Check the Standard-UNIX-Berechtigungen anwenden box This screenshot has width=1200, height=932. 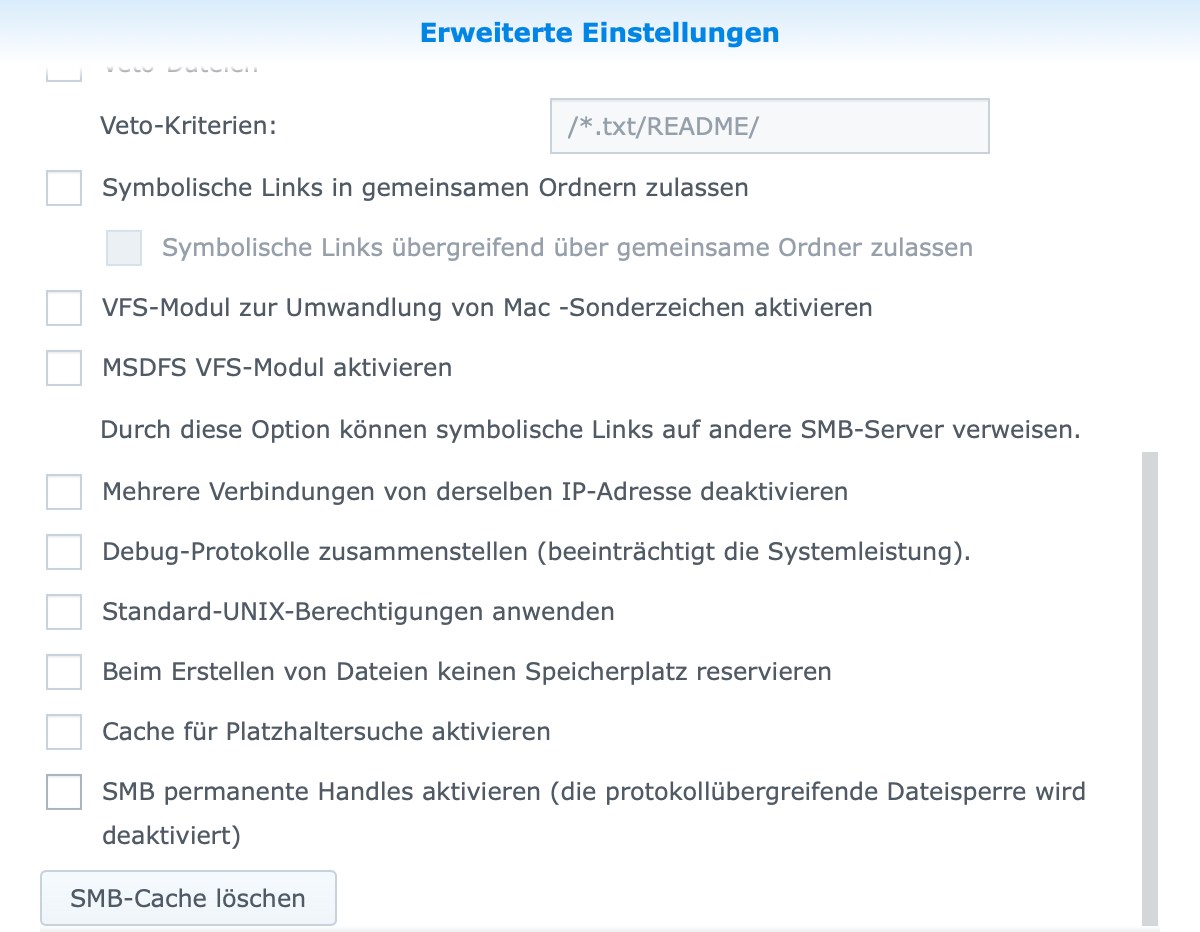coord(64,612)
